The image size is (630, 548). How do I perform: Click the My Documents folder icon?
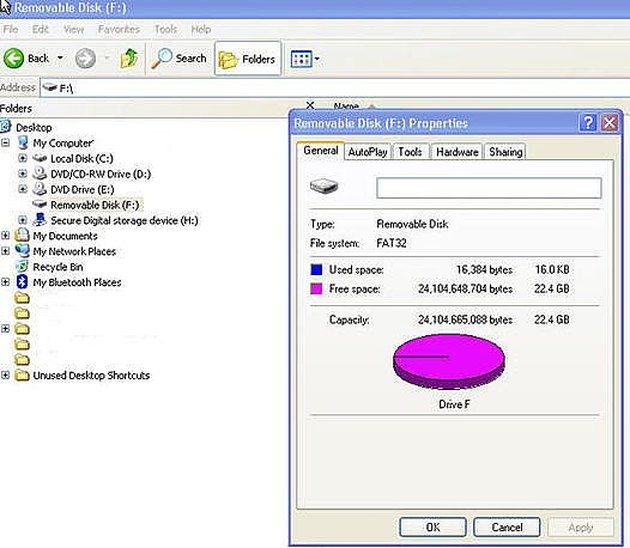22,235
